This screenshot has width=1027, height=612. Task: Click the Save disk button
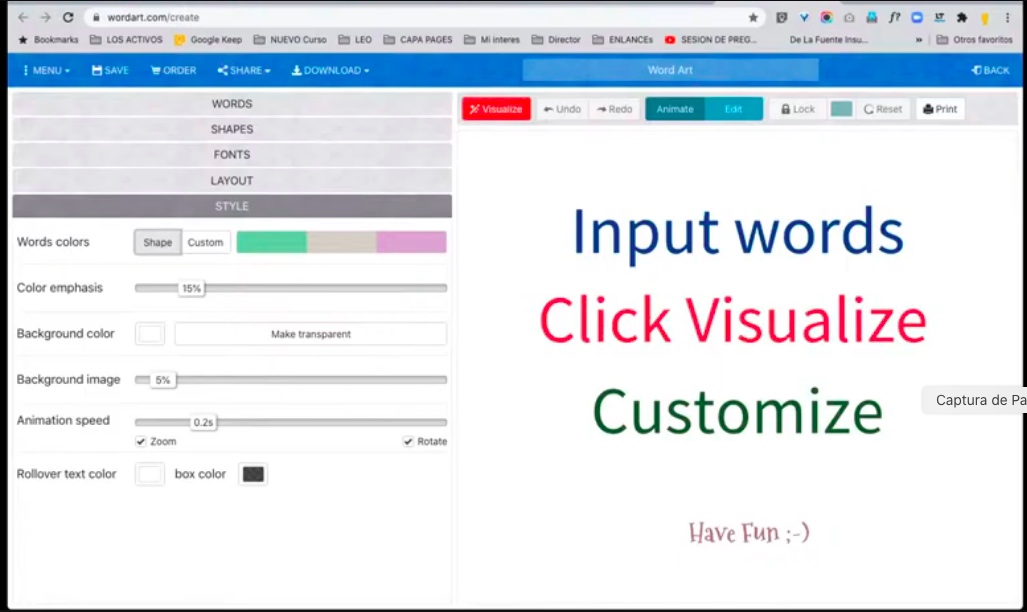point(110,70)
